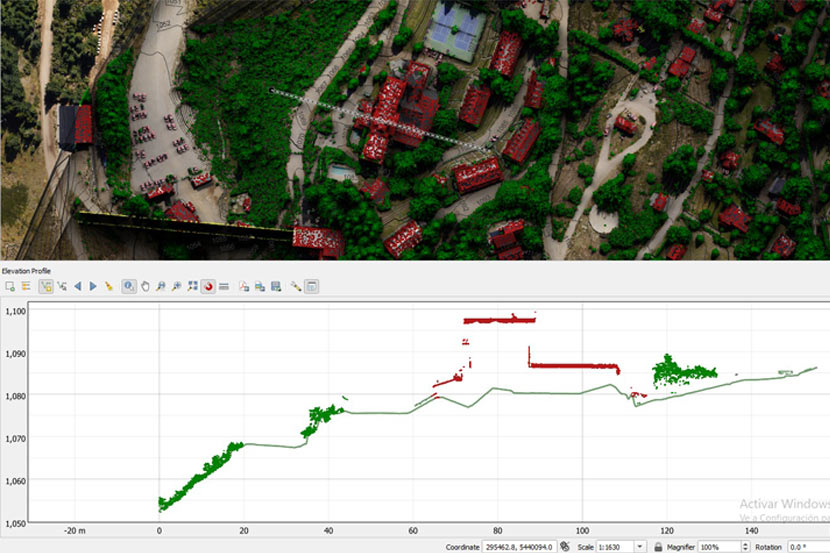Image resolution: width=830 pixels, height=553 pixels.
Task: Click the Coordinate input field
Action: point(520,547)
